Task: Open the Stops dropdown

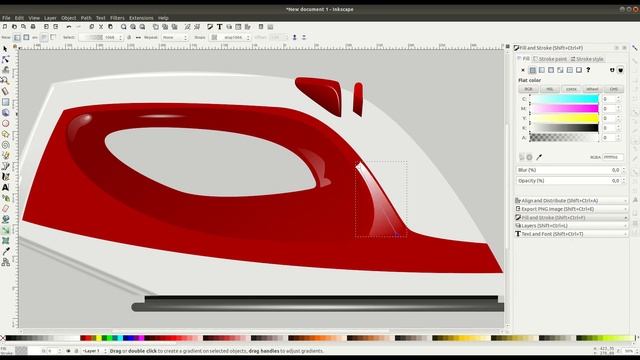Action: click(x=230, y=38)
